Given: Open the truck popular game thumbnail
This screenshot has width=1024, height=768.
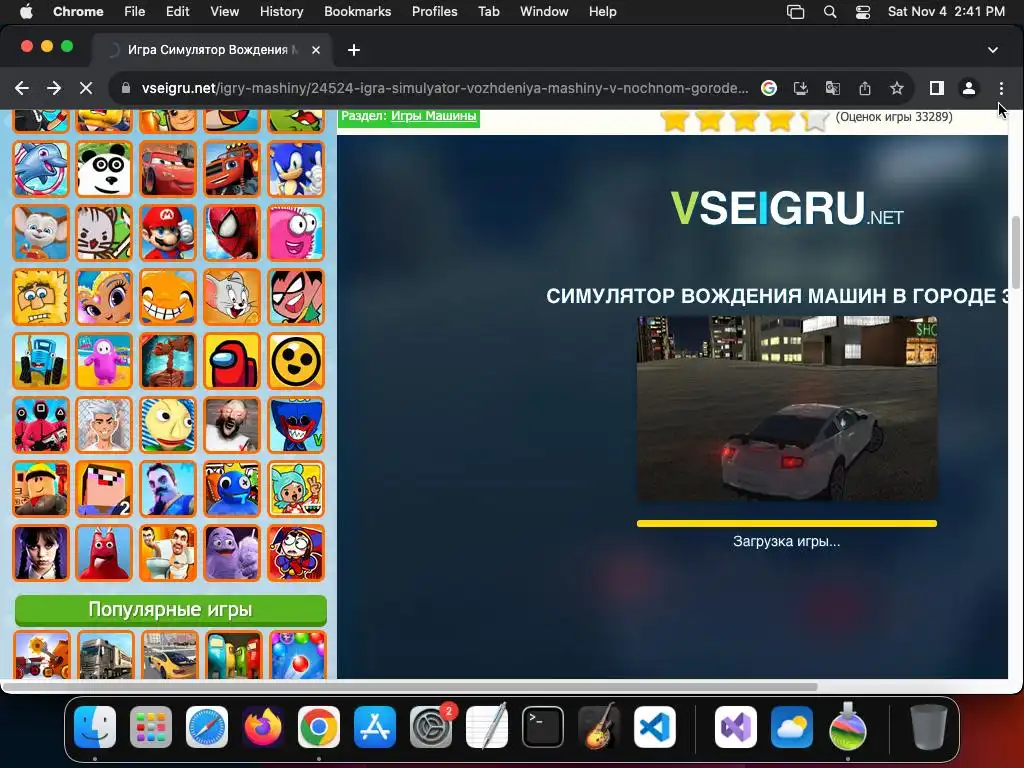Looking at the screenshot, I should point(105,655).
